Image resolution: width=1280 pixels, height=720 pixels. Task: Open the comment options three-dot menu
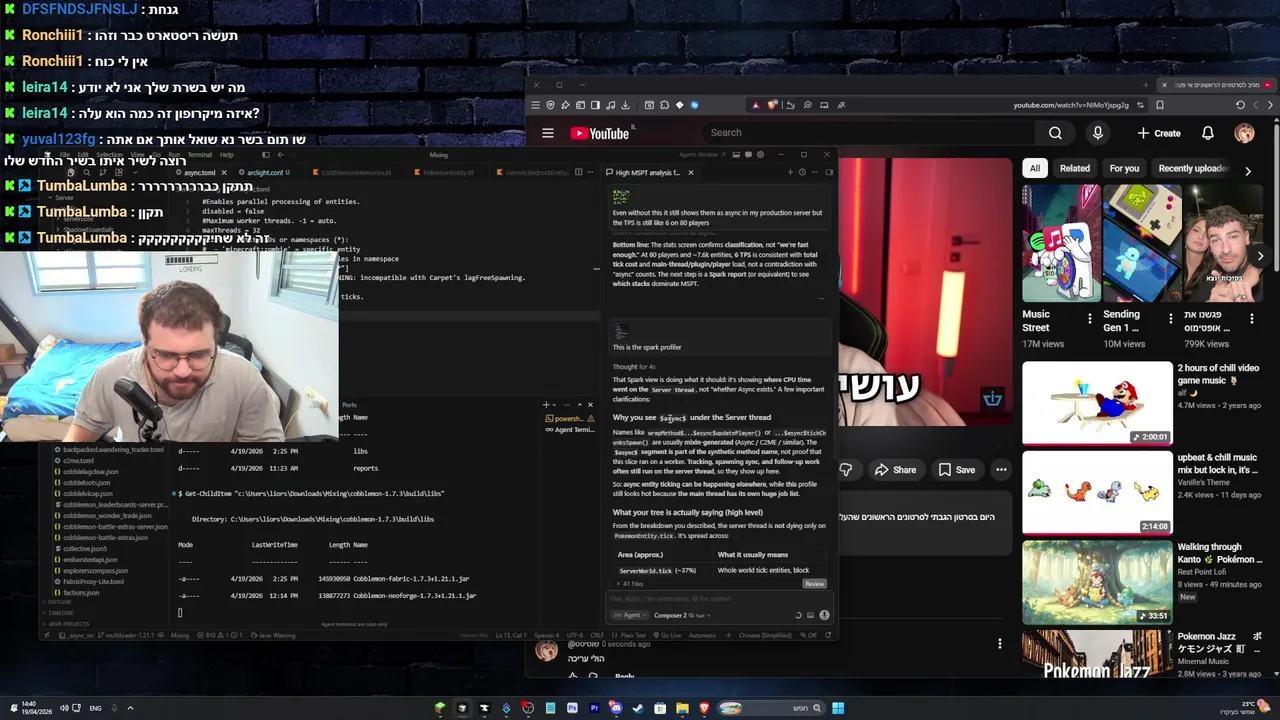999,644
